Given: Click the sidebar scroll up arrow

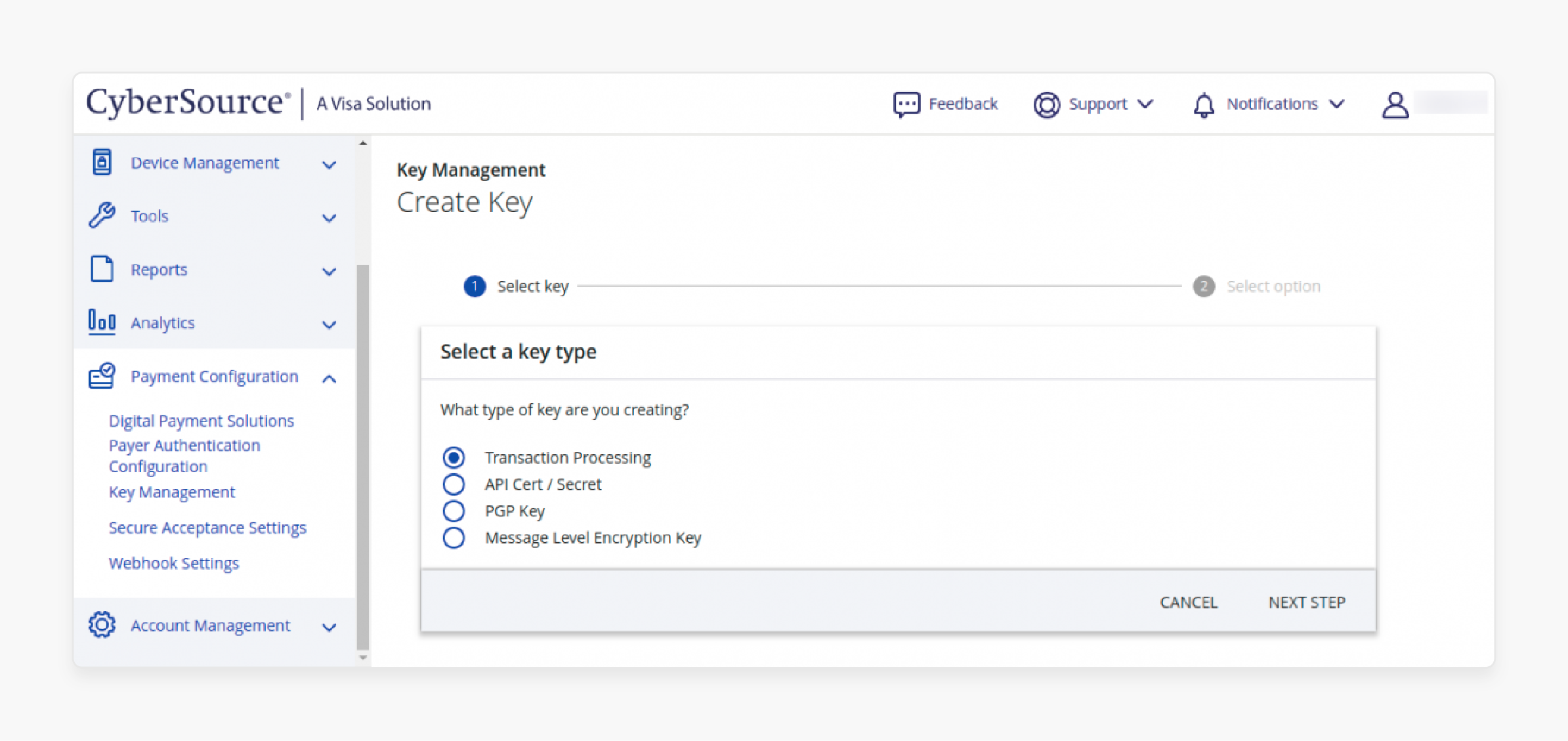Looking at the screenshot, I should pyautogui.click(x=363, y=142).
